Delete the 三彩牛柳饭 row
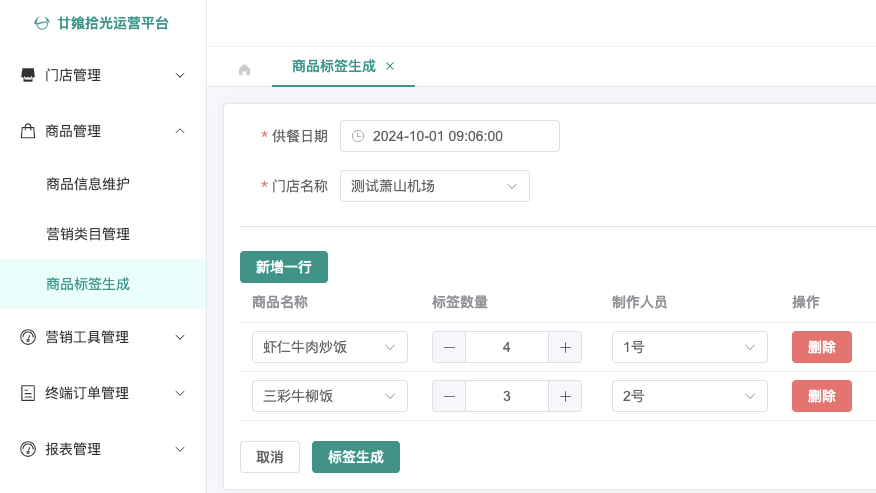This screenshot has height=493, width=876. click(x=821, y=396)
